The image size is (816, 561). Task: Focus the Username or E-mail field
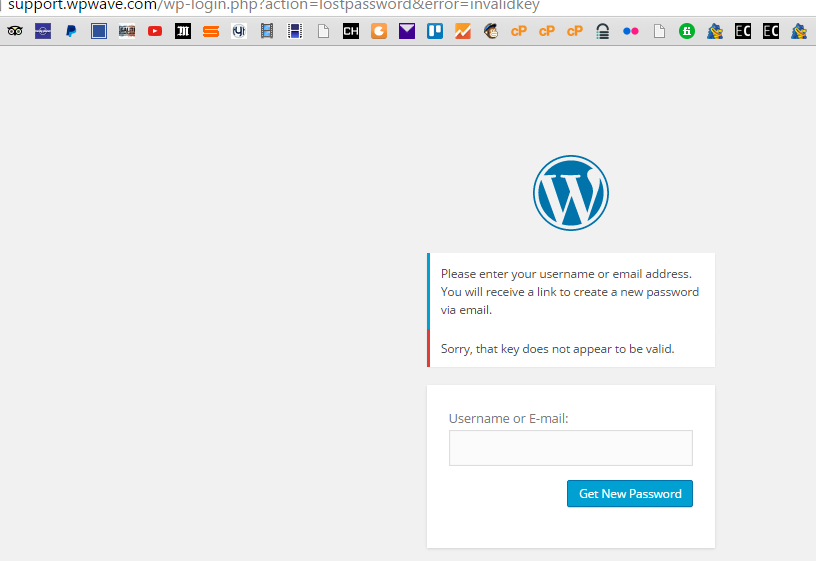(571, 448)
